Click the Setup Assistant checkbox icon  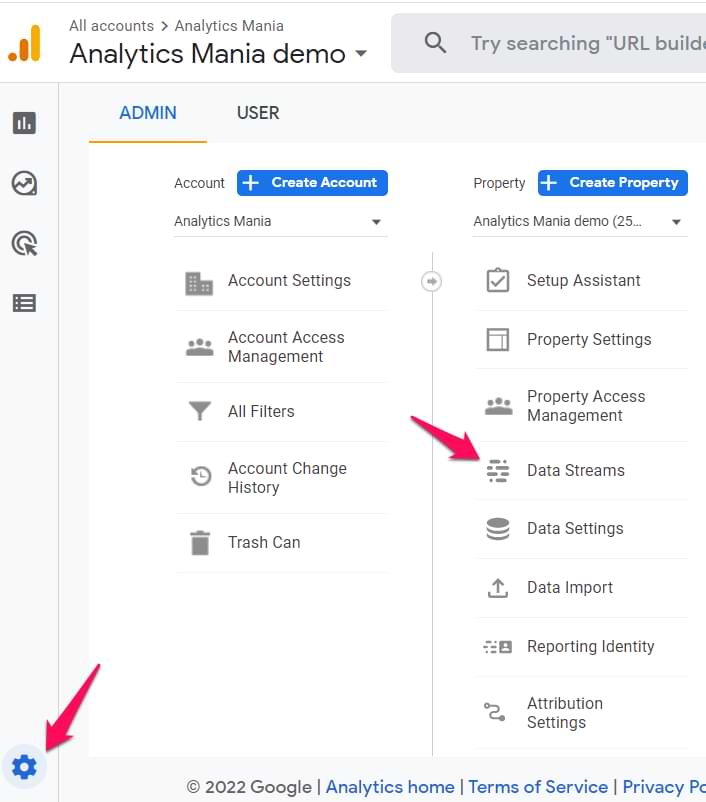coord(497,281)
